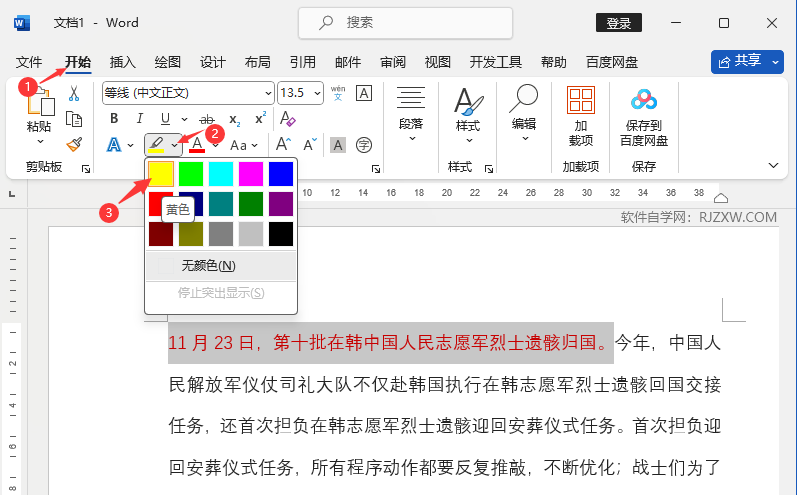This screenshot has width=797, height=495.
Task: Switch to the 开发工具 Developer tab
Action: tap(496, 63)
